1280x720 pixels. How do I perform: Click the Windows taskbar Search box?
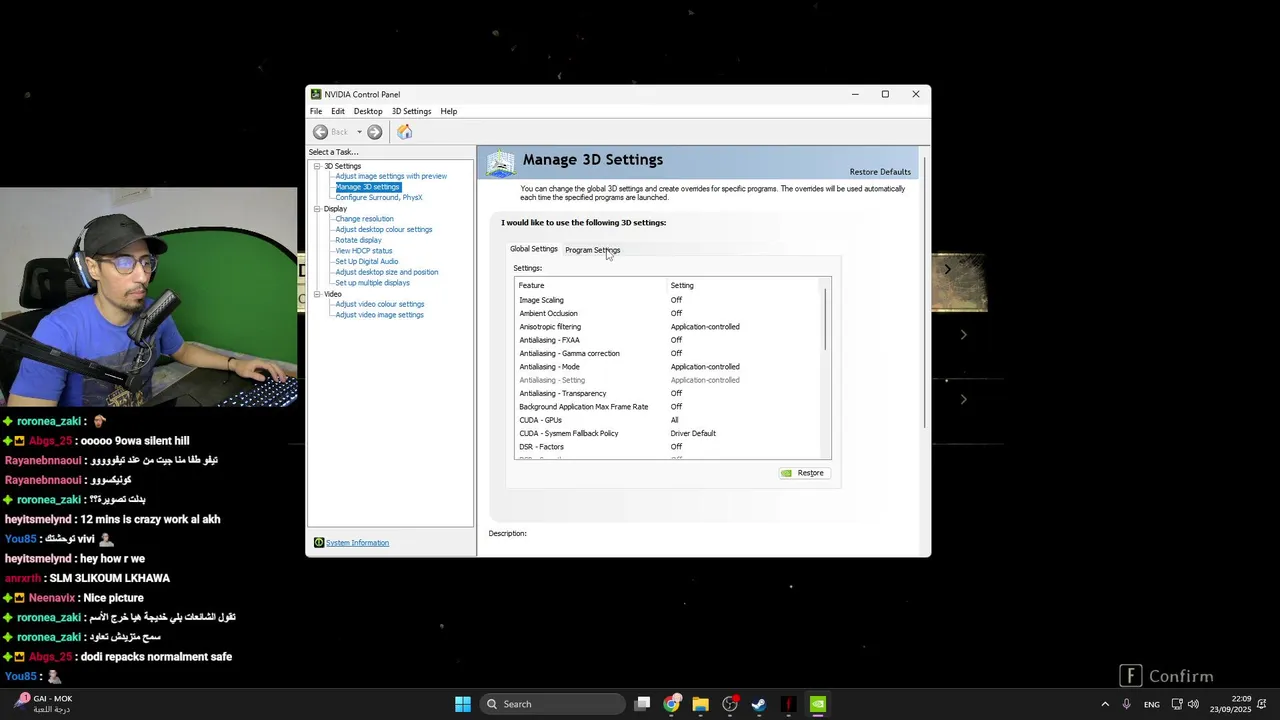tap(551, 704)
